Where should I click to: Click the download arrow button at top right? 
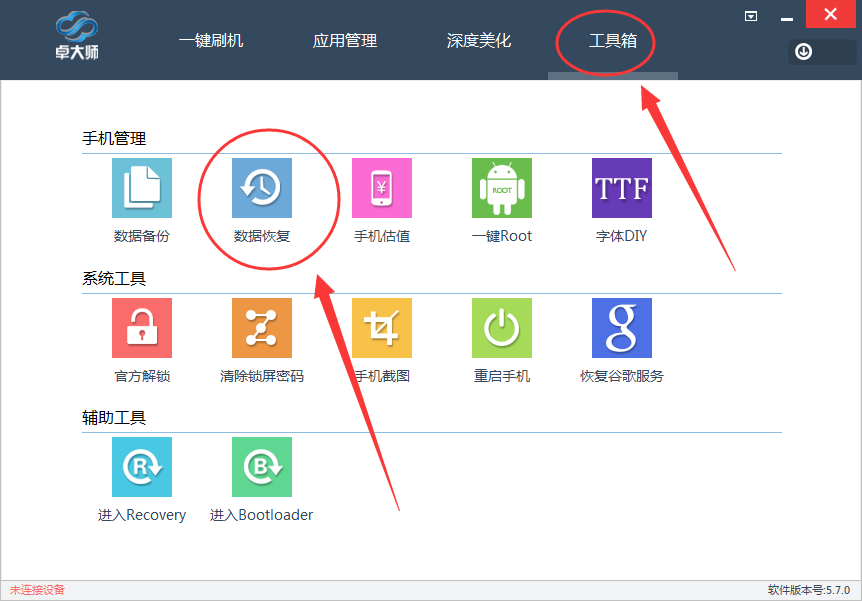[803, 51]
